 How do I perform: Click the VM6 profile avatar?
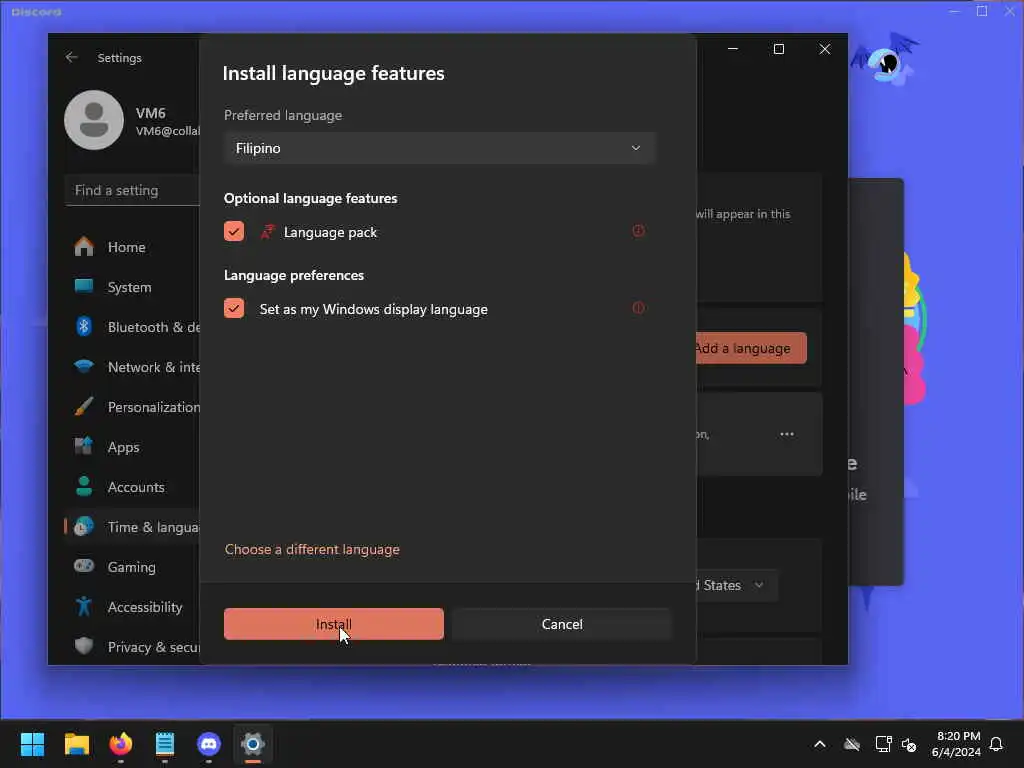(94, 120)
